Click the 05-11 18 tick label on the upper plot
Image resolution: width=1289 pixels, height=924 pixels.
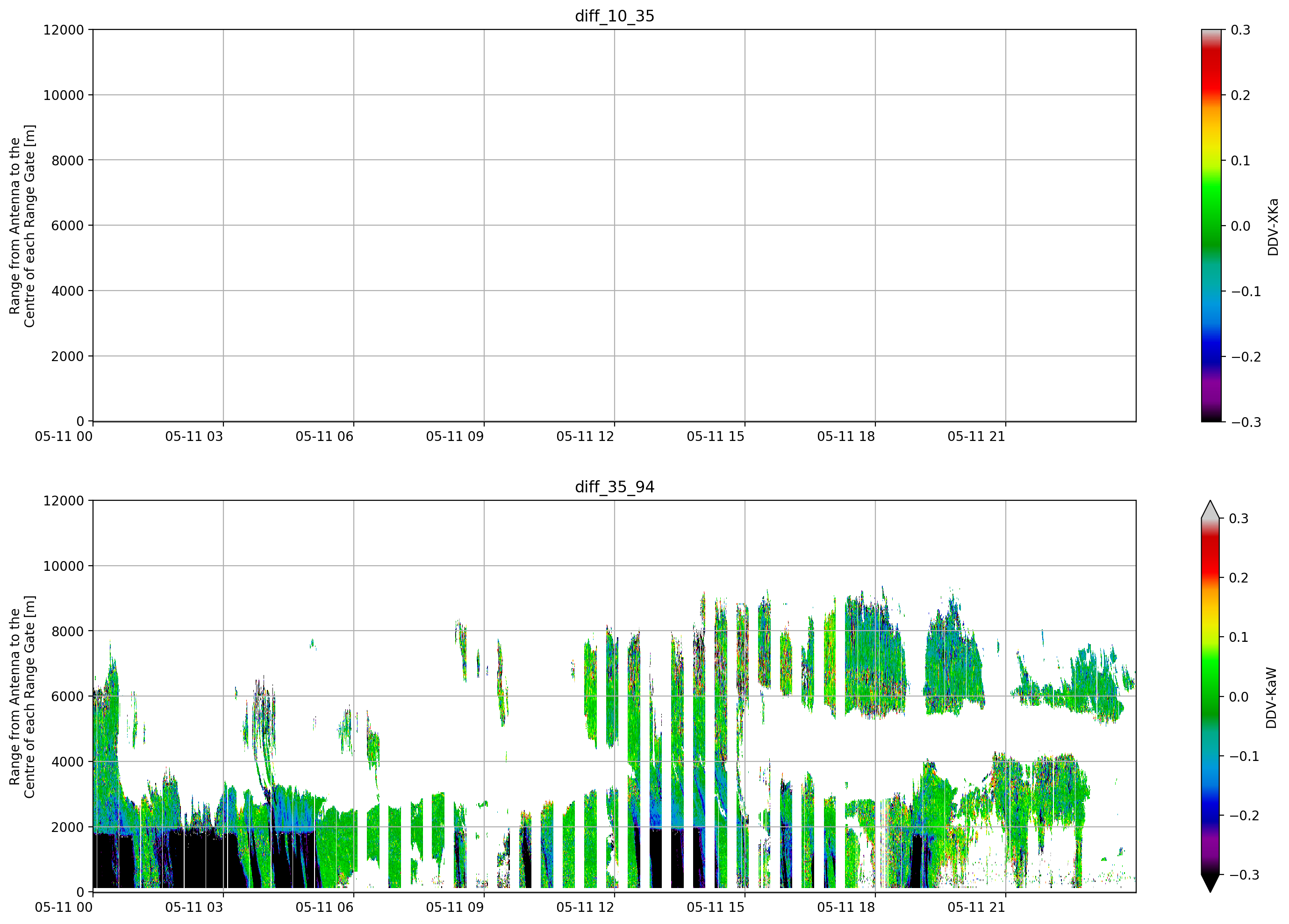[845, 436]
